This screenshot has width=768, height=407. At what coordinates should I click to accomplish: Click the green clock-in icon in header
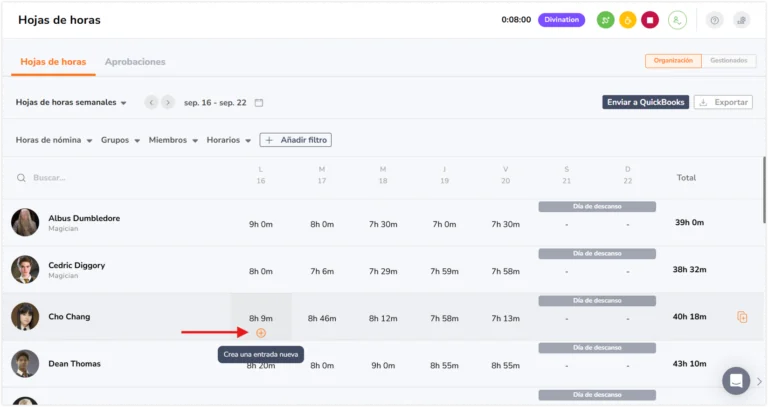click(x=605, y=20)
